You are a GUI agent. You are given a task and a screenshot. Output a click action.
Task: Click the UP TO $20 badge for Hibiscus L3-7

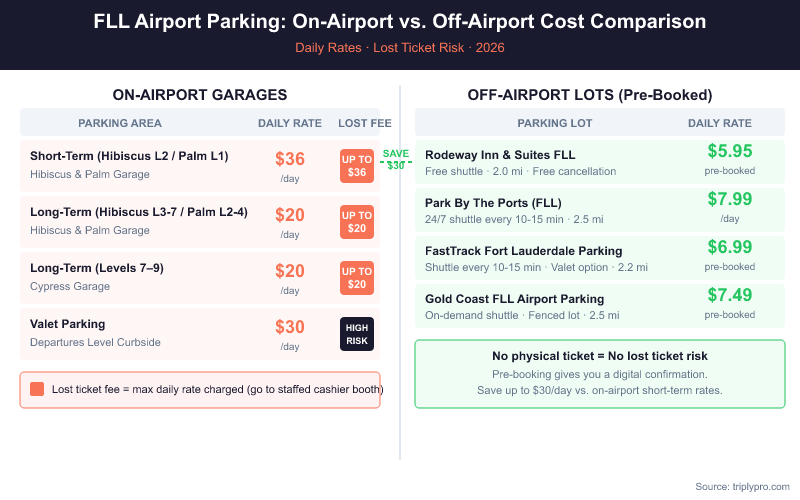click(357, 222)
